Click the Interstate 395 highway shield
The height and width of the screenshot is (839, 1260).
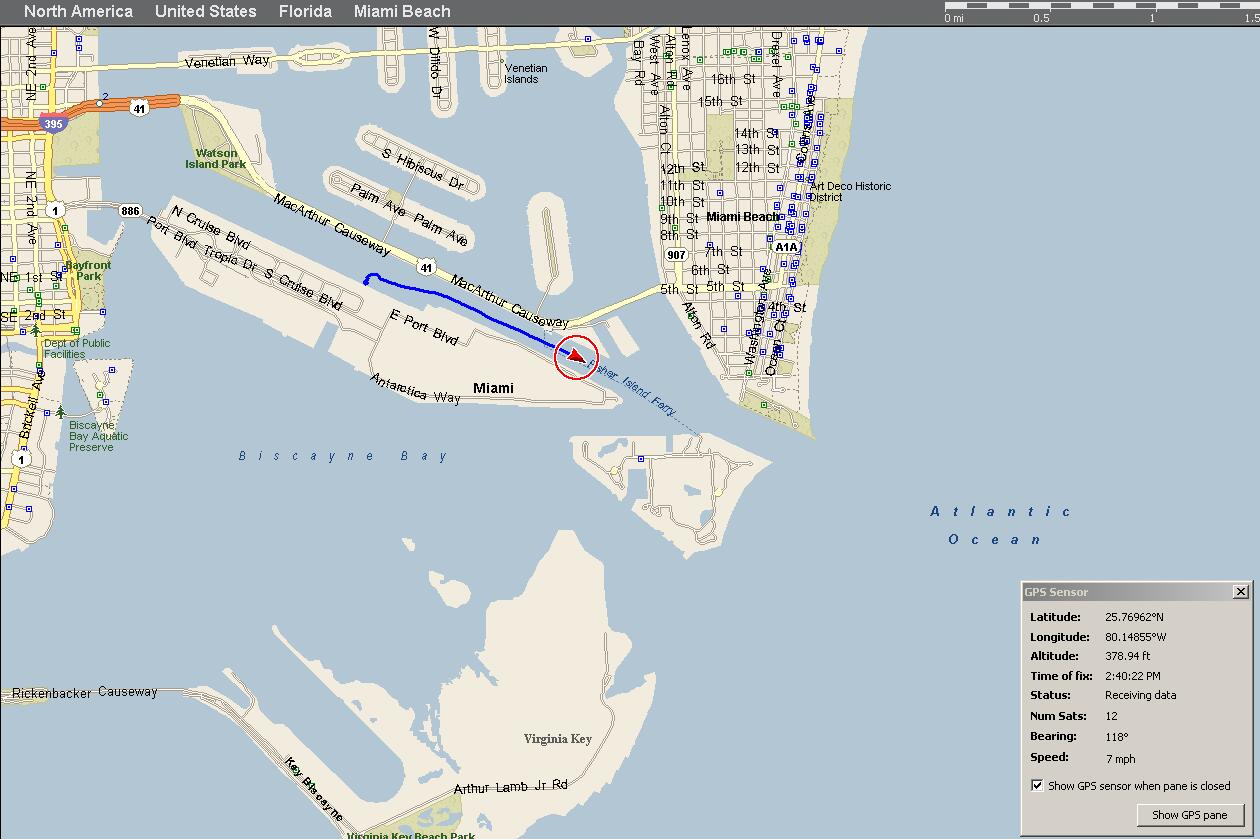(x=53, y=124)
